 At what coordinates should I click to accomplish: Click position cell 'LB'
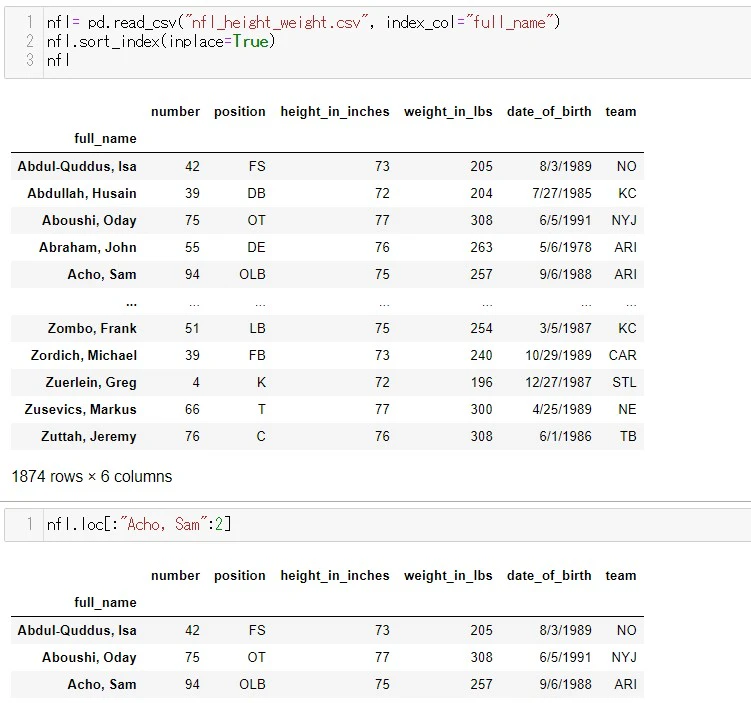pos(257,328)
